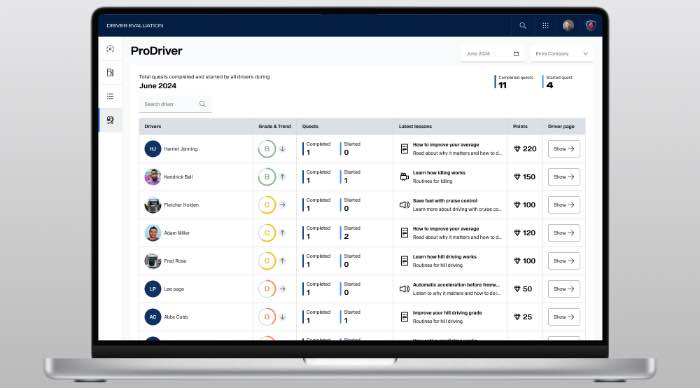The width and height of the screenshot is (700, 388).
Task: Click HJ avatar in first driver row
Action: tap(153, 149)
